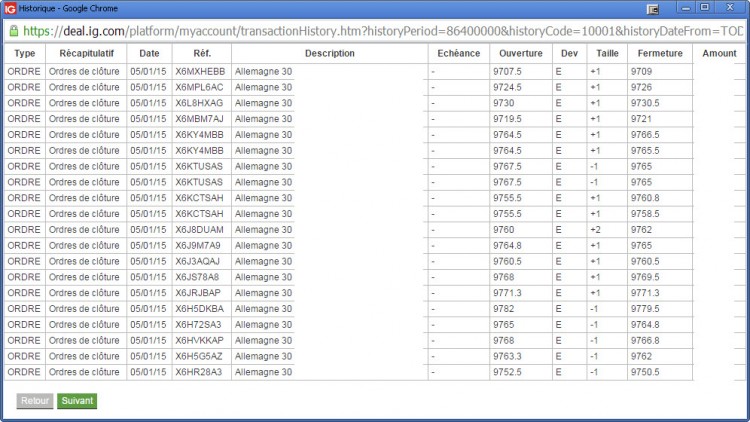
Task: Select reference X6HVKKAP
Action: (x=199, y=340)
